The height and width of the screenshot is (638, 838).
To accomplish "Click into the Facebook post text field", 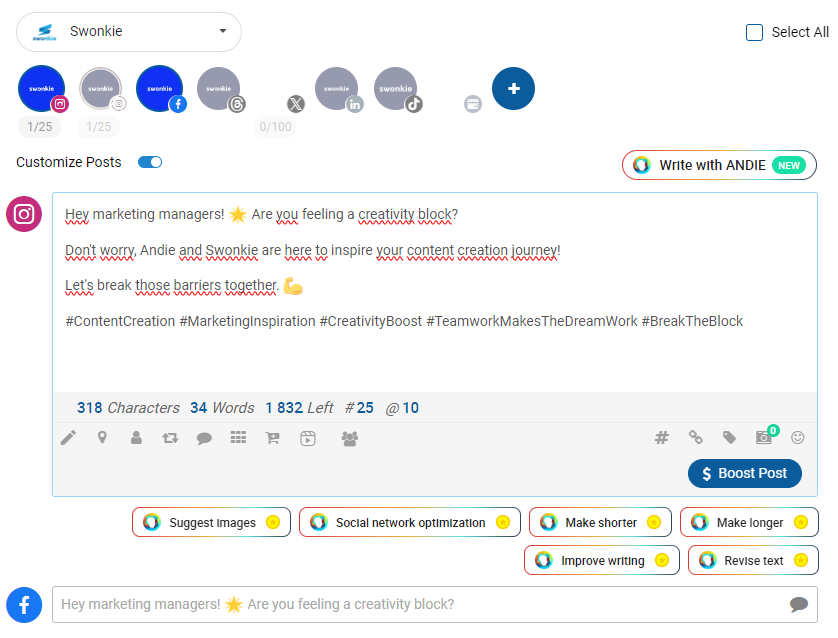I will click(x=434, y=604).
